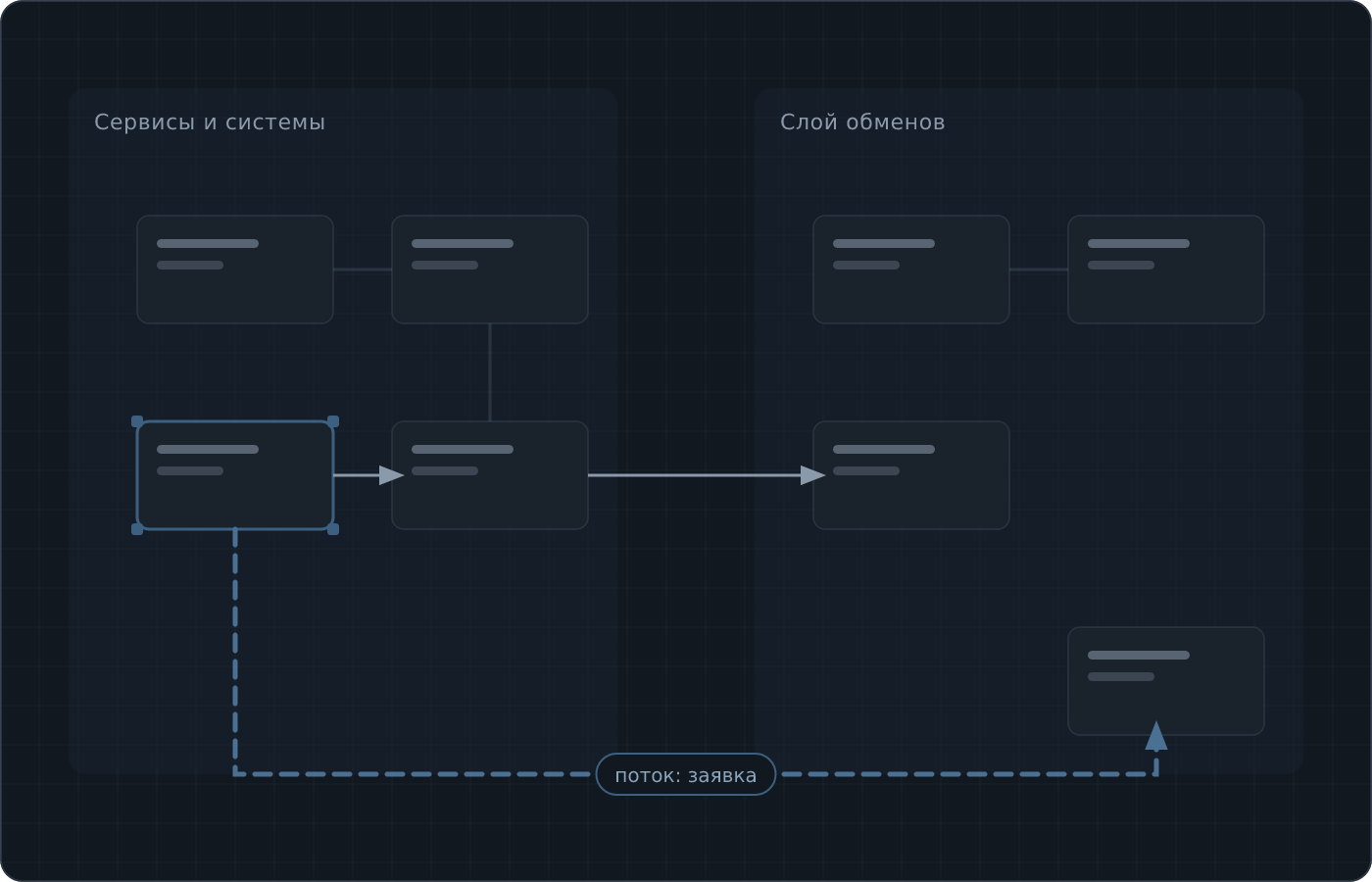Select first top node in Сервисы и системы
Image resolution: width=1372 pixels, height=882 pixels.
tap(235, 269)
